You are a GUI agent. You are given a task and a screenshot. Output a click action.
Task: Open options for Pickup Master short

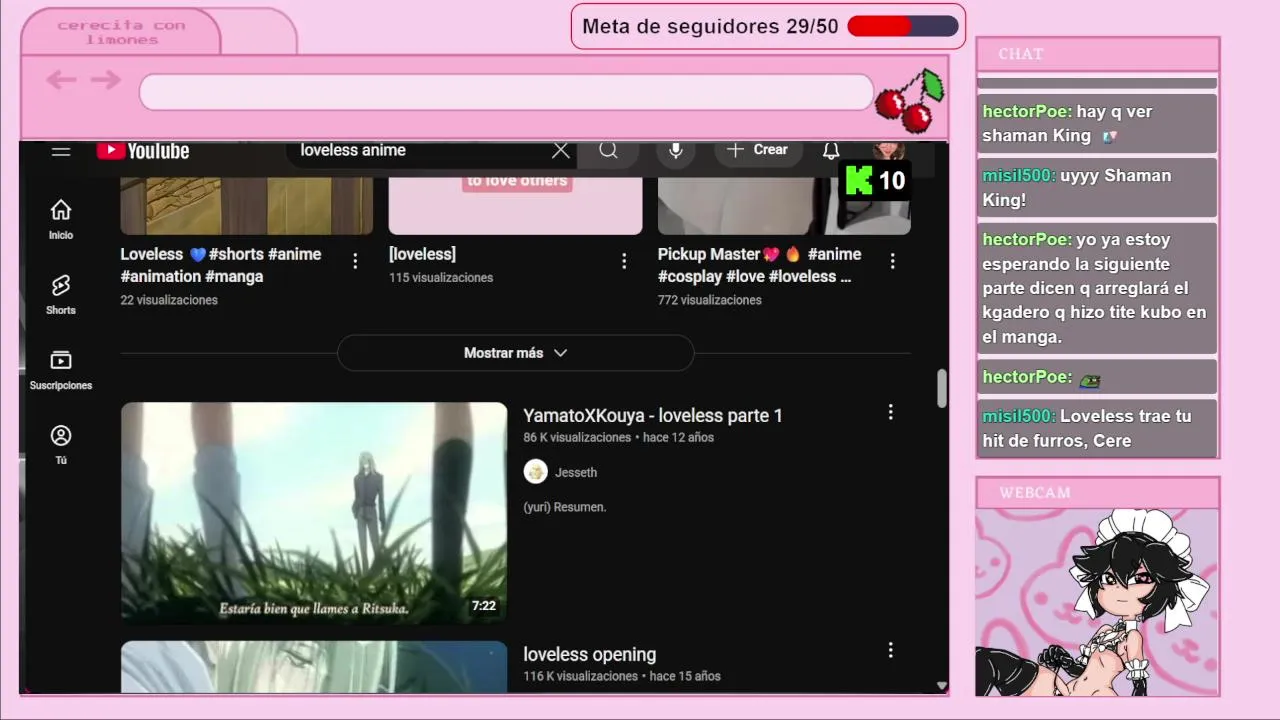(x=893, y=261)
